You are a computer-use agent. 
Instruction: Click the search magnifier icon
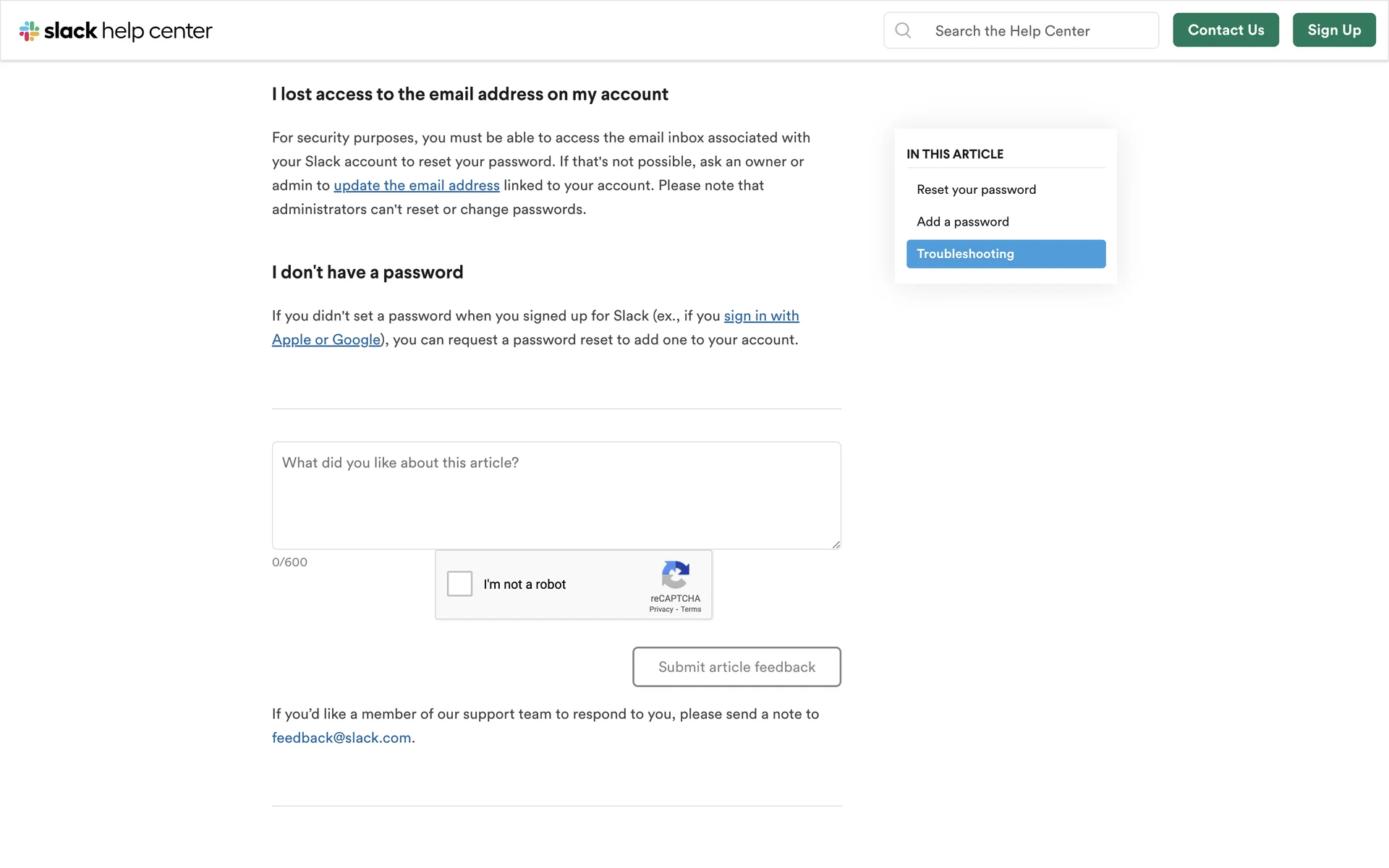[903, 30]
